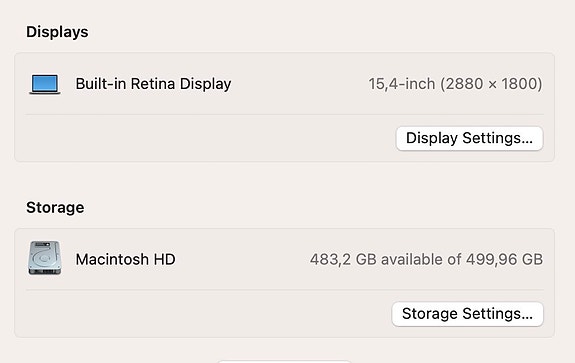Click the 499,96 GB total capacity value
This screenshot has height=363, width=575.
[x=504, y=259]
